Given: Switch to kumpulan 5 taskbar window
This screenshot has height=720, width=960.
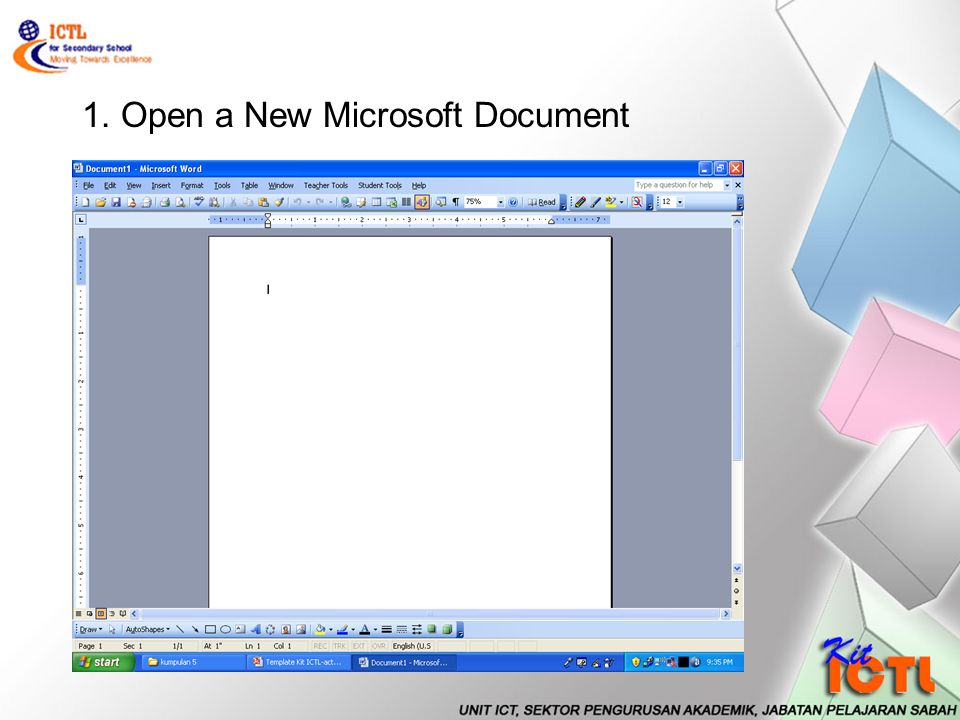Looking at the screenshot, I should (193, 662).
